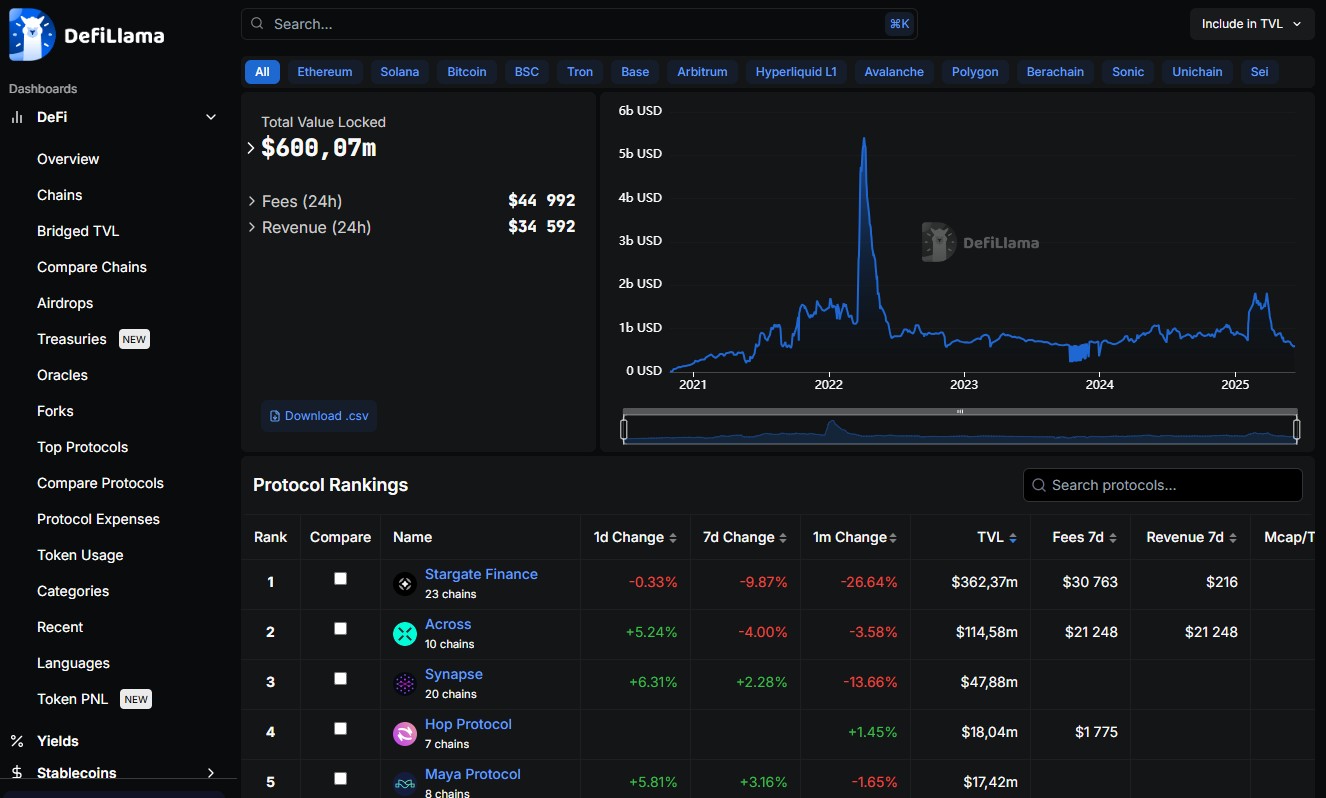The width and height of the screenshot is (1326, 798).
Task: Tick the Synapse compare checkbox
Action: [x=340, y=679]
